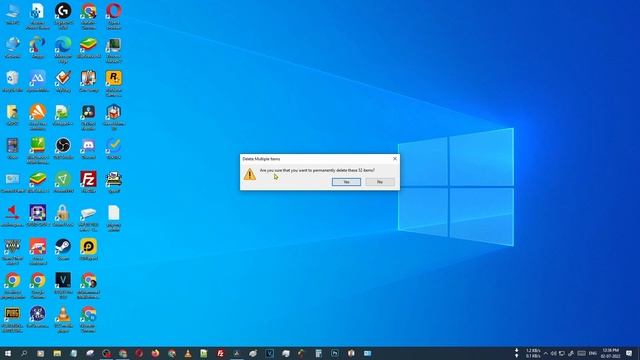Open Firefox from the taskbar
Viewport: 640px width, 360px height.
pos(155,353)
